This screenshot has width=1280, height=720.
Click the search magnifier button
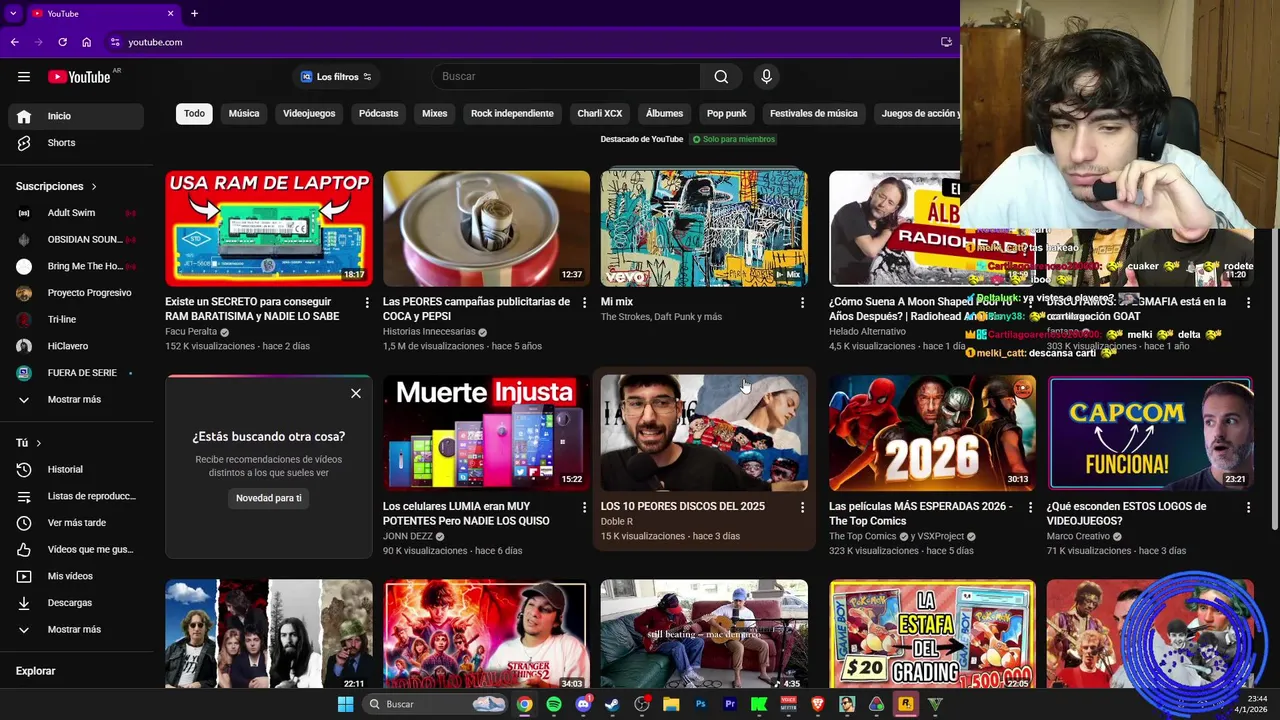[x=721, y=77]
